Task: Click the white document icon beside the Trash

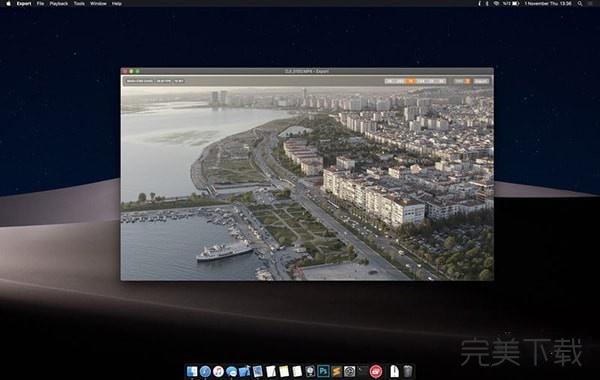Action: [x=395, y=371]
